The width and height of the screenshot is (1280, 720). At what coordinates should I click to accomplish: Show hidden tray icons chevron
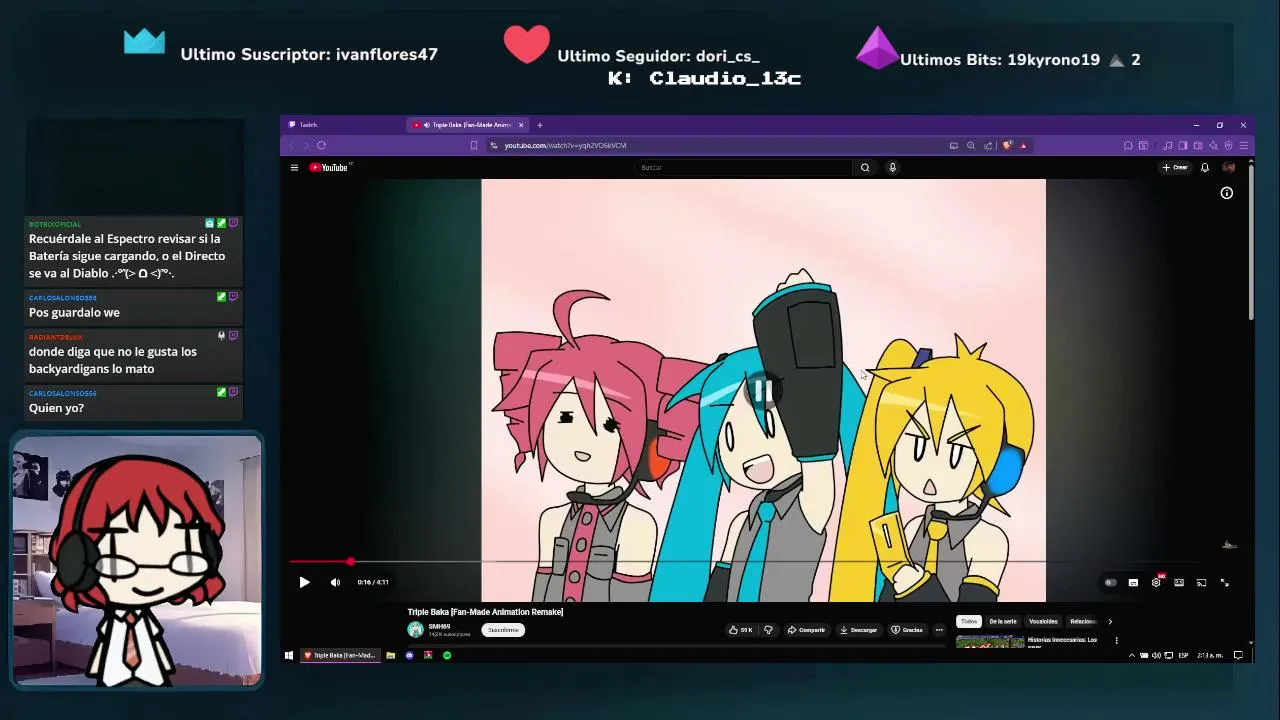[x=1132, y=656]
